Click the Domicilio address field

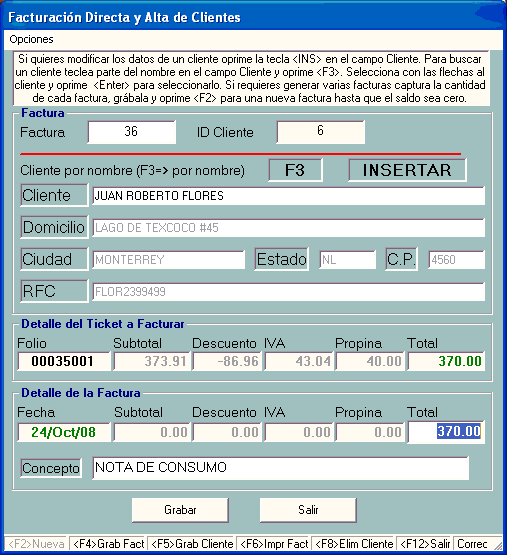288,228
